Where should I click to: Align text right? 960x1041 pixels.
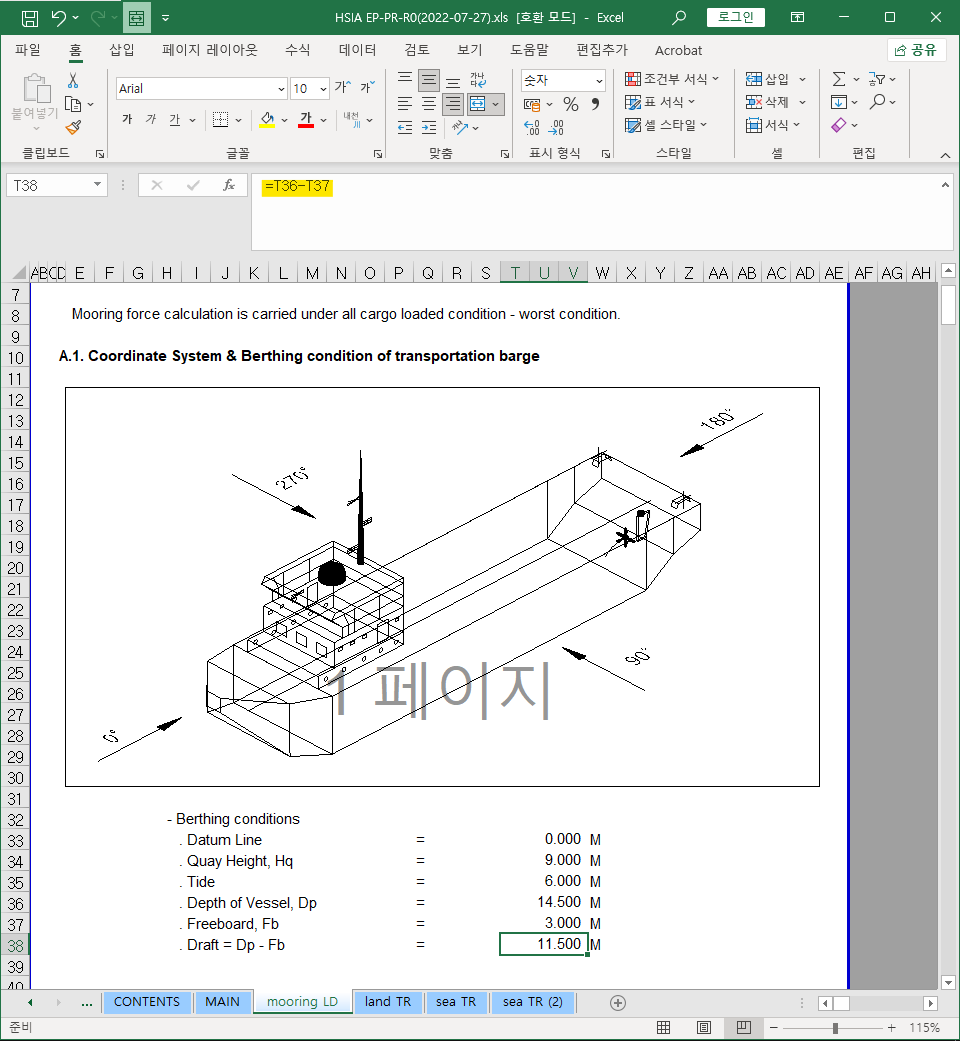tap(453, 104)
